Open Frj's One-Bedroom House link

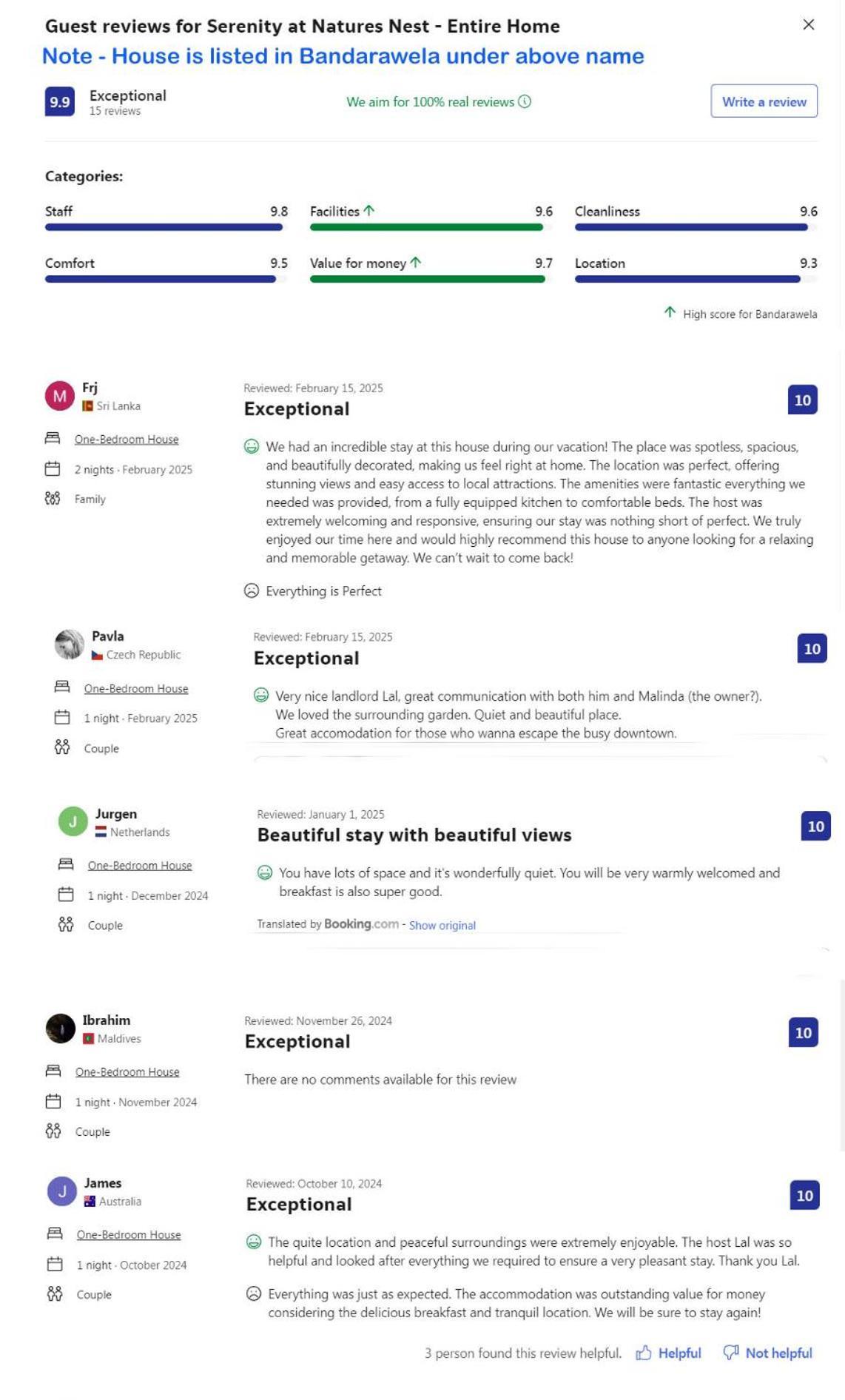(127, 440)
